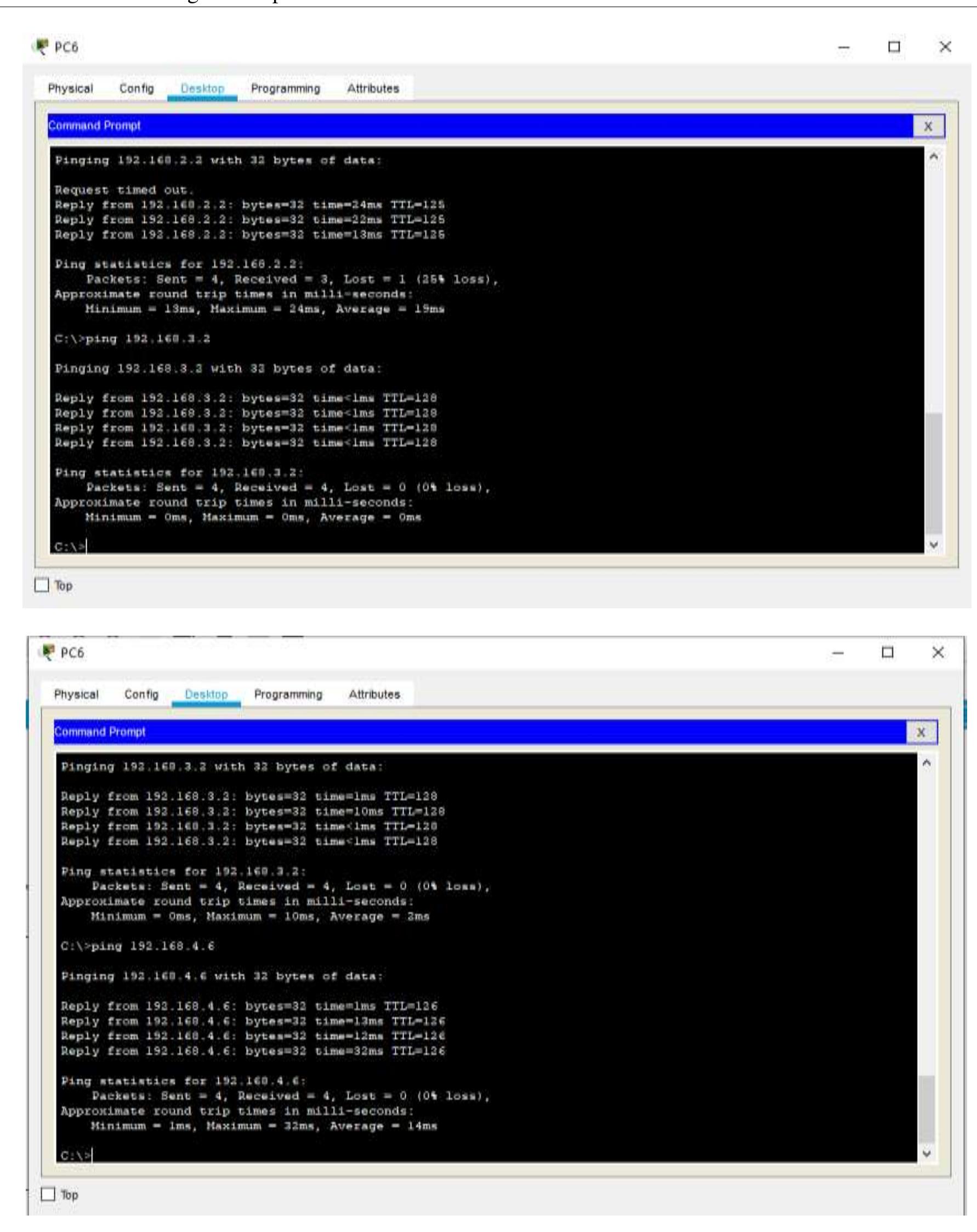Close Command Prompt panel in lower PC6 window
Screen dimensions: 977x1232
921,732
